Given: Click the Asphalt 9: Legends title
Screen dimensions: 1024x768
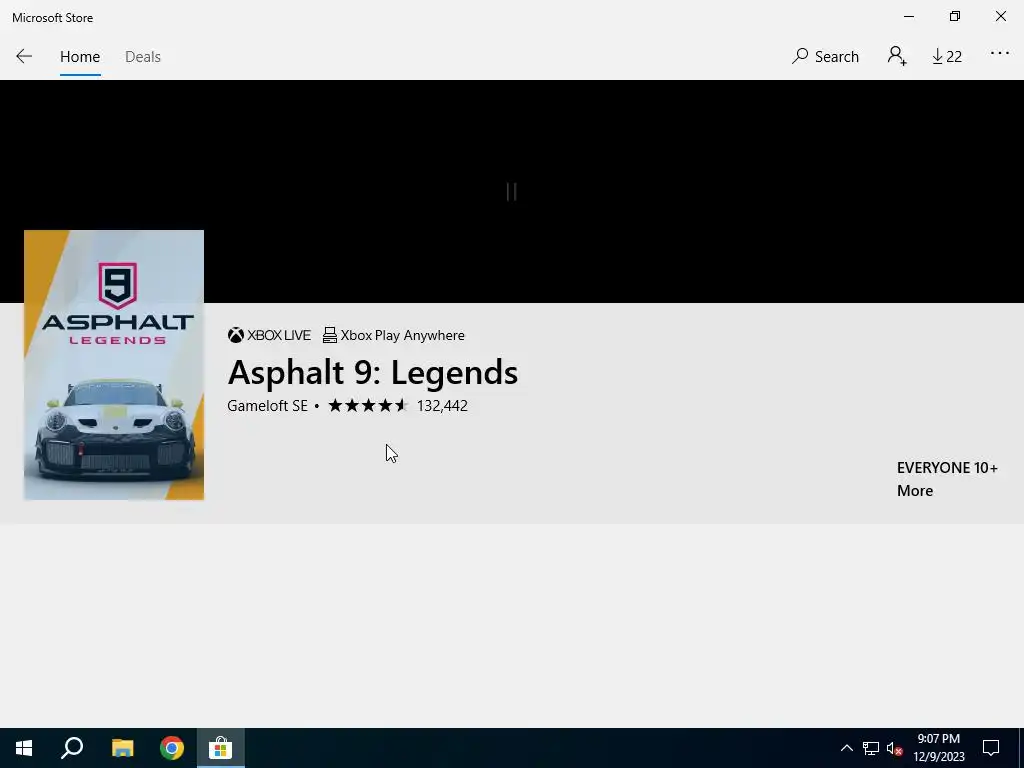Looking at the screenshot, I should 372,372.
